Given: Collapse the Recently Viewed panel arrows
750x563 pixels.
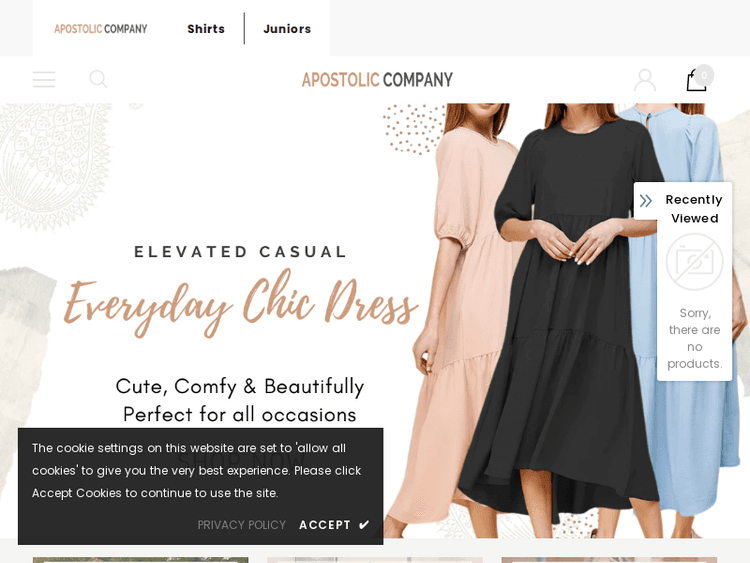Looking at the screenshot, I should 646,201.
